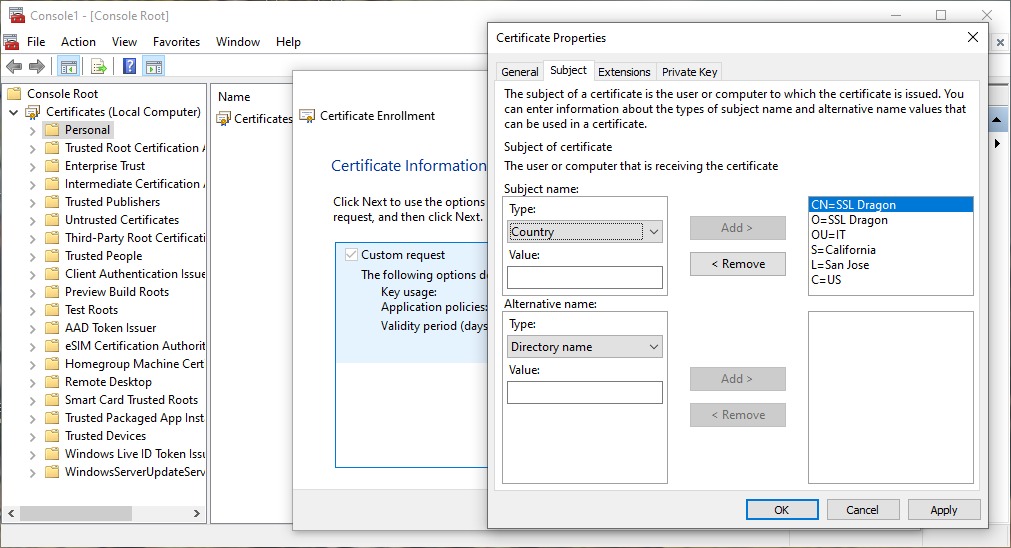Open the Favorites menu
Image resolution: width=1011 pixels, height=548 pixels.
coord(176,42)
